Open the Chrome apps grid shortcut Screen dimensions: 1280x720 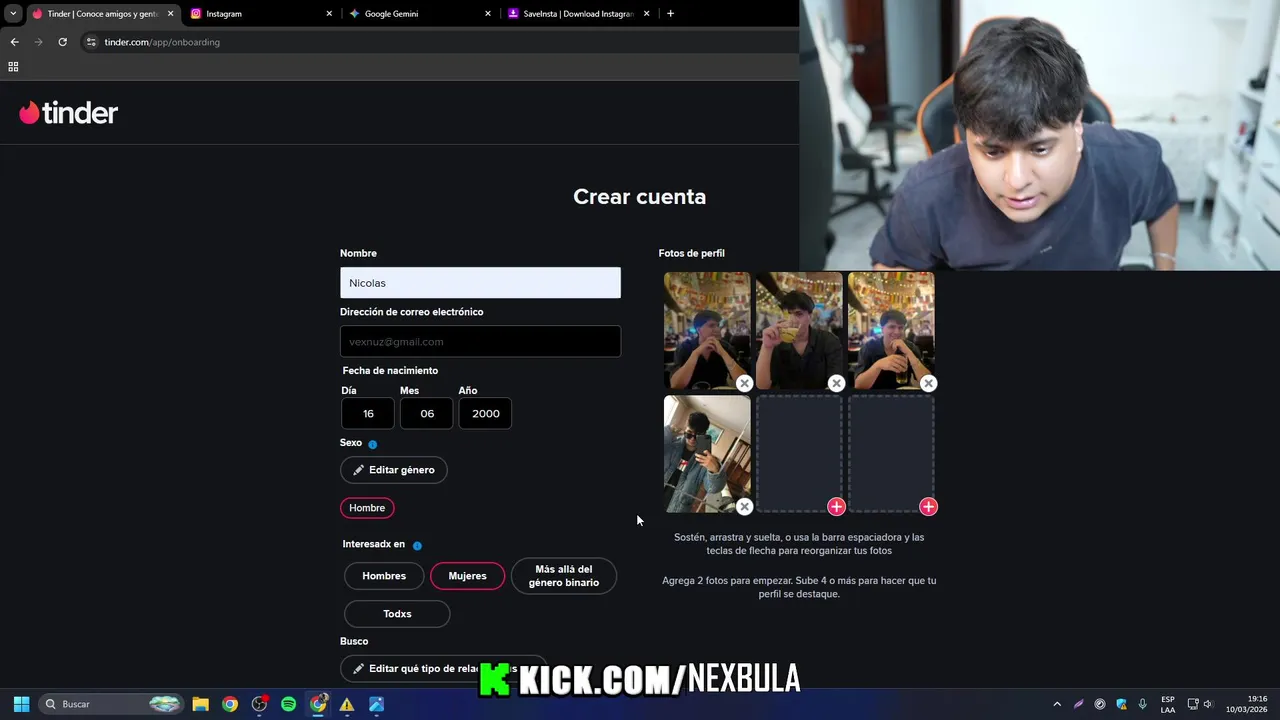[13, 67]
